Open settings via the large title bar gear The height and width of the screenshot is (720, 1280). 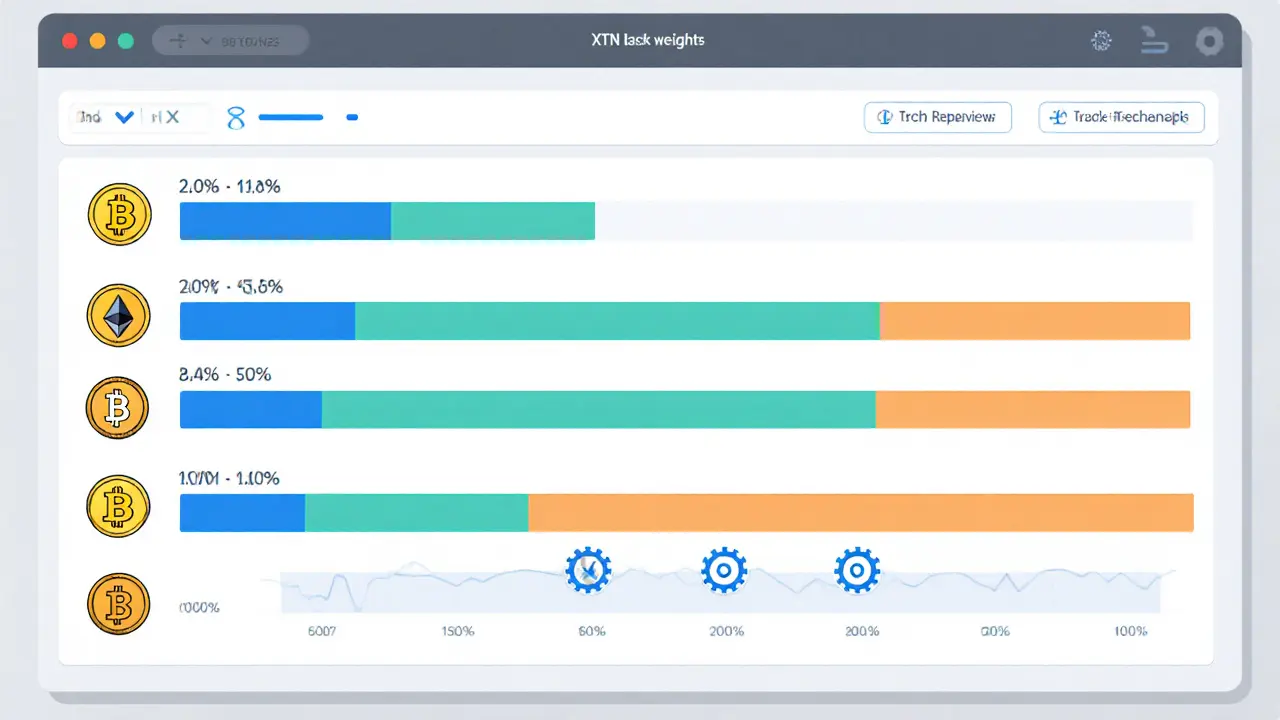pos(1210,41)
